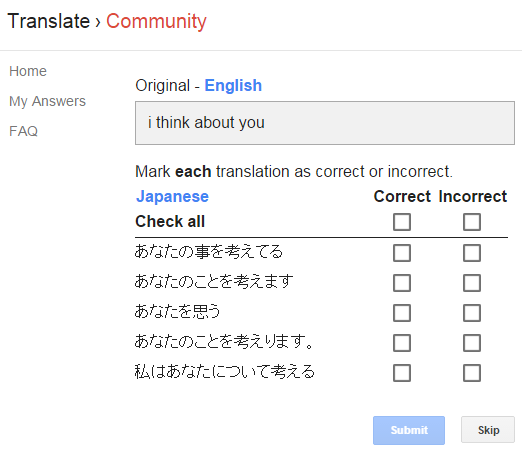Mark 私はあなたについて考える as Incorrect
522x451 pixels.
point(472,373)
